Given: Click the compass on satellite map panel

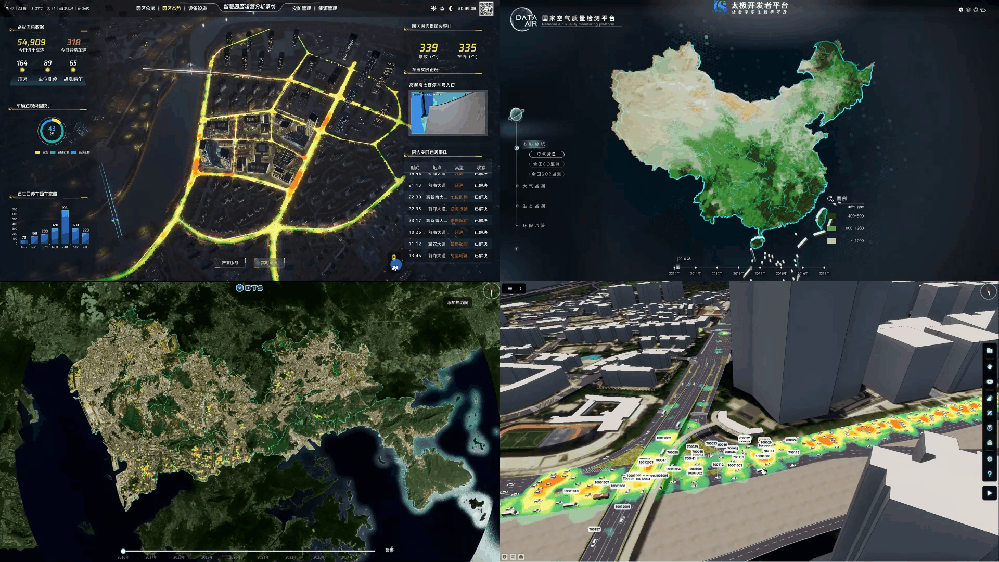Looking at the screenshot, I should coord(491,292).
